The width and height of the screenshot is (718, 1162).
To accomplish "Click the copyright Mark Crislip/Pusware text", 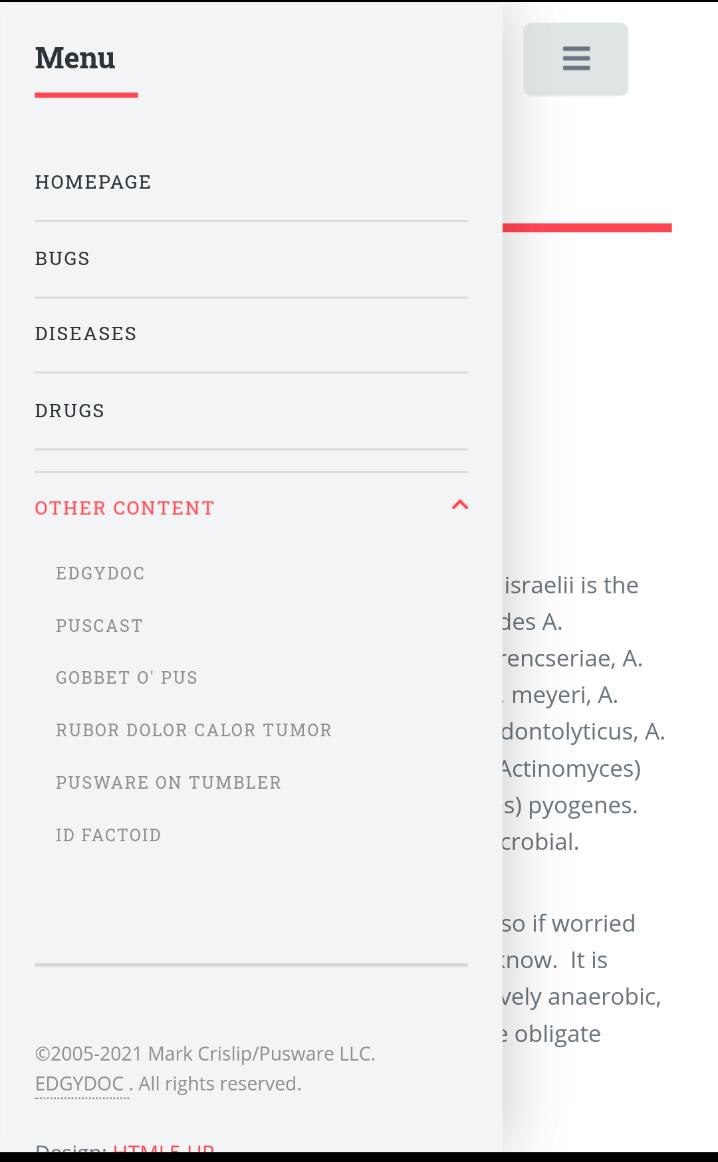I will tap(205, 1054).
